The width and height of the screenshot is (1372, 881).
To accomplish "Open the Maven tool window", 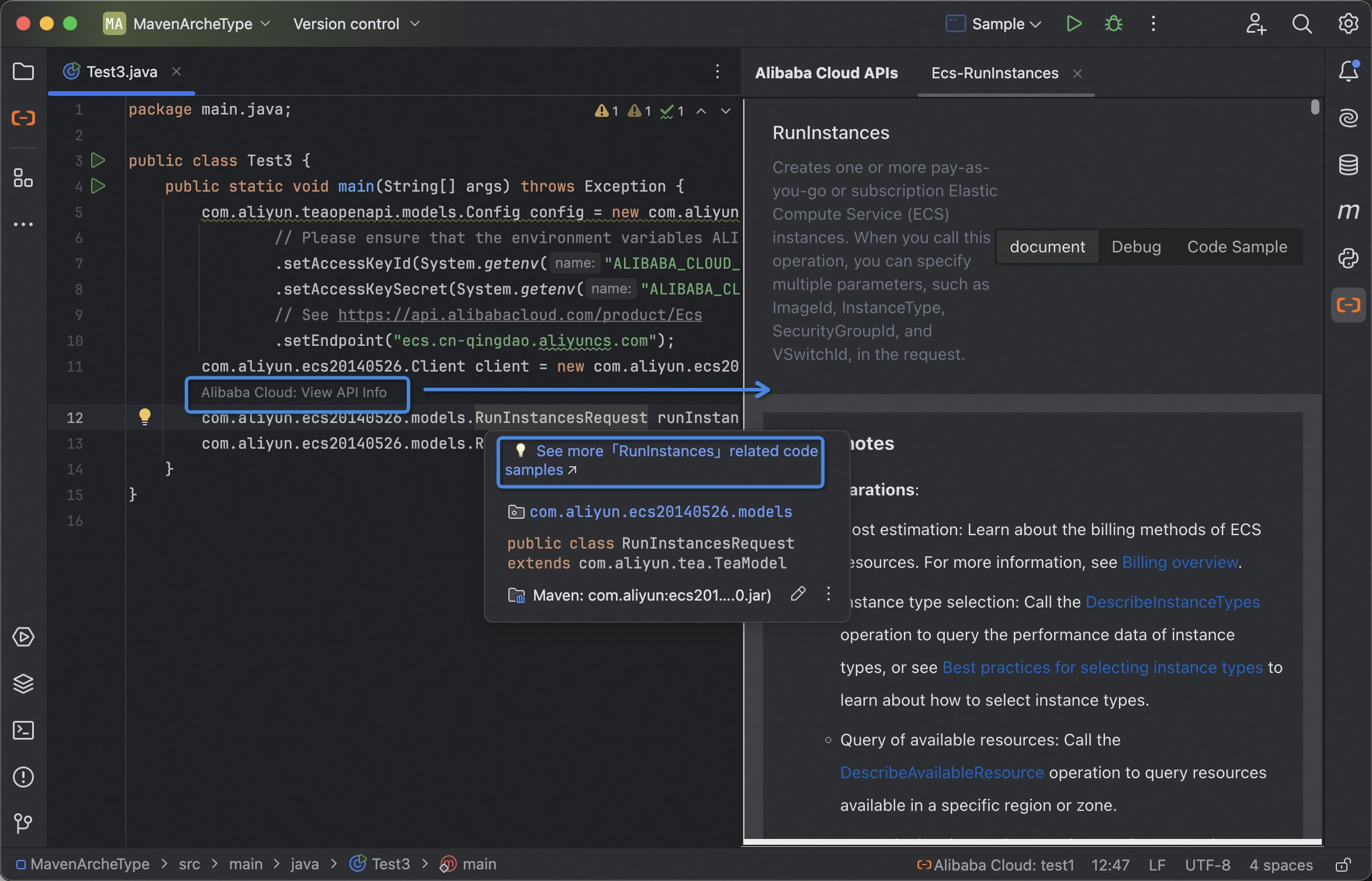I will pos(1348,211).
